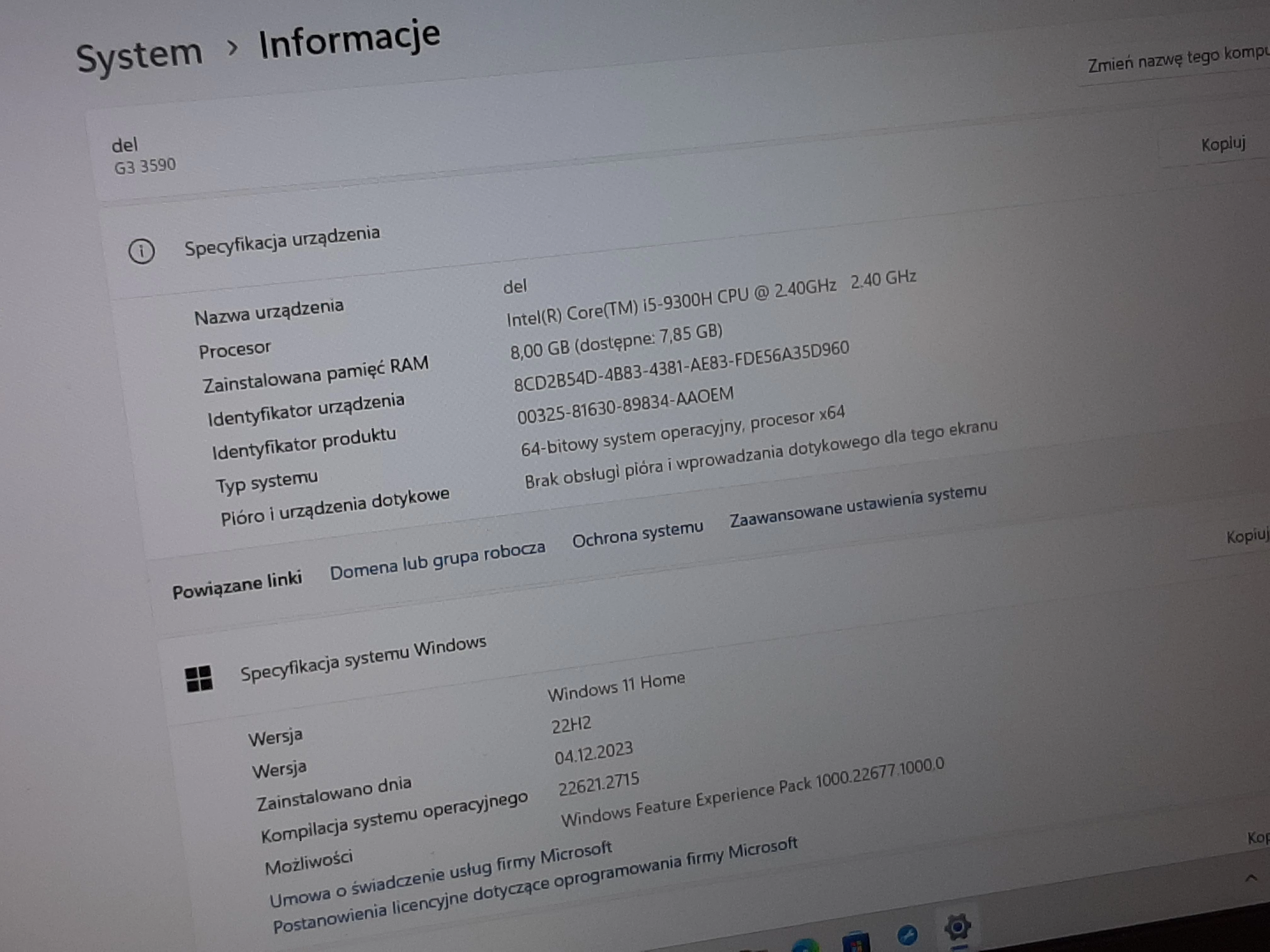Image resolution: width=1270 pixels, height=952 pixels.
Task: Select version value 22H2
Action: point(571,725)
